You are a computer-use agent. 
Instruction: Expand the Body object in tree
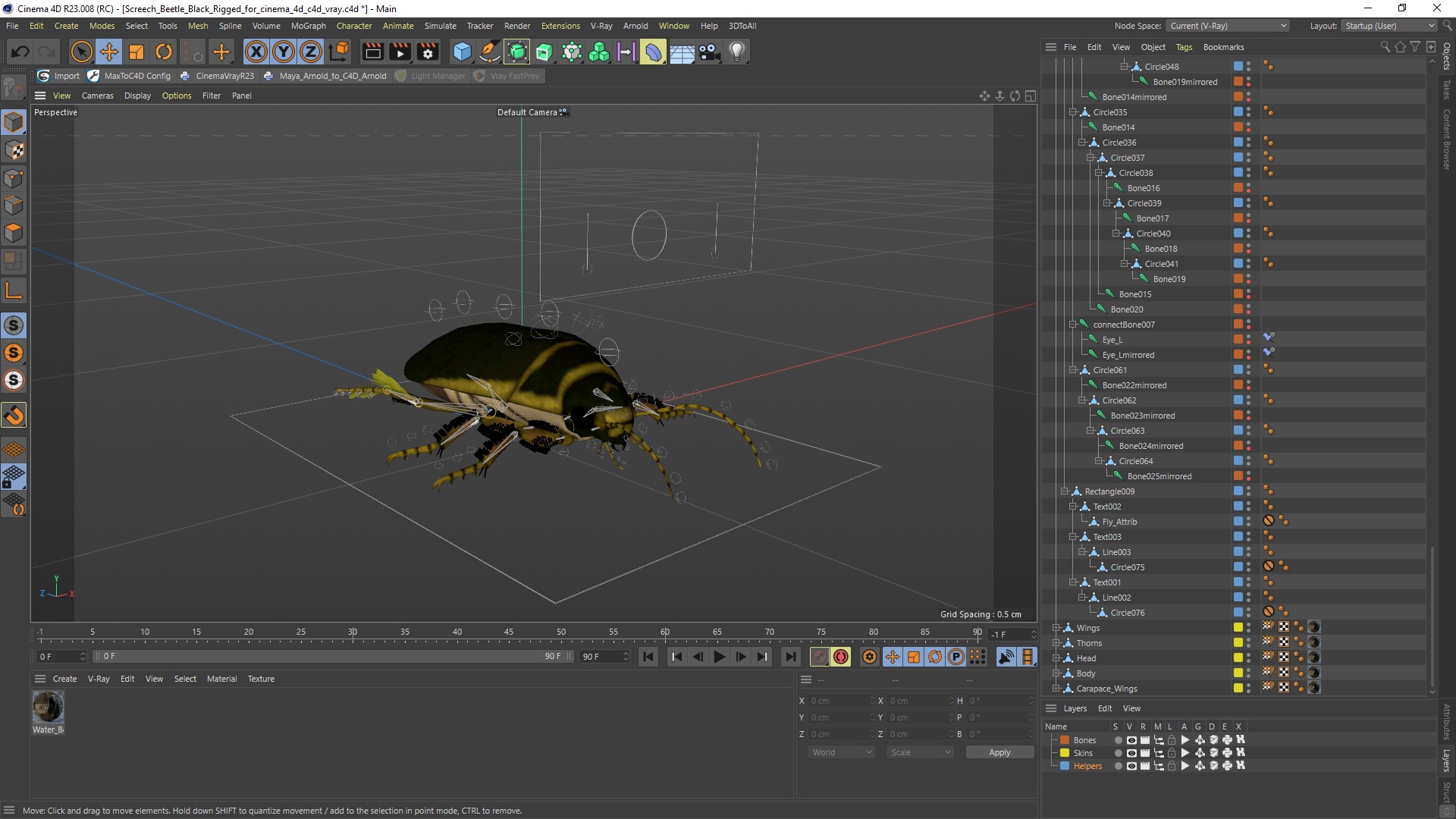[x=1056, y=673]
